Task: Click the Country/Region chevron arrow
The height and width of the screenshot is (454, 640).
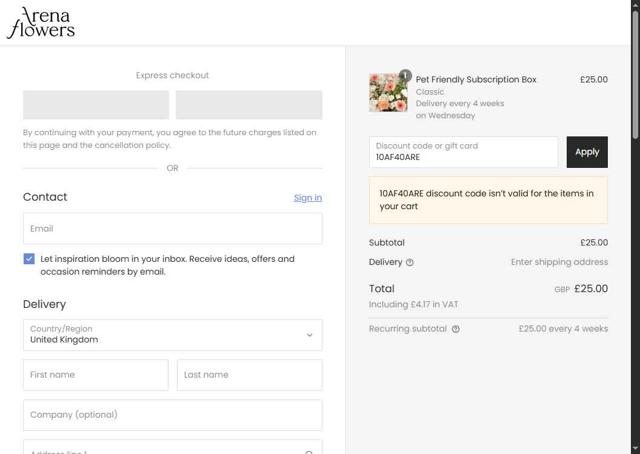Action: point(309,335)
